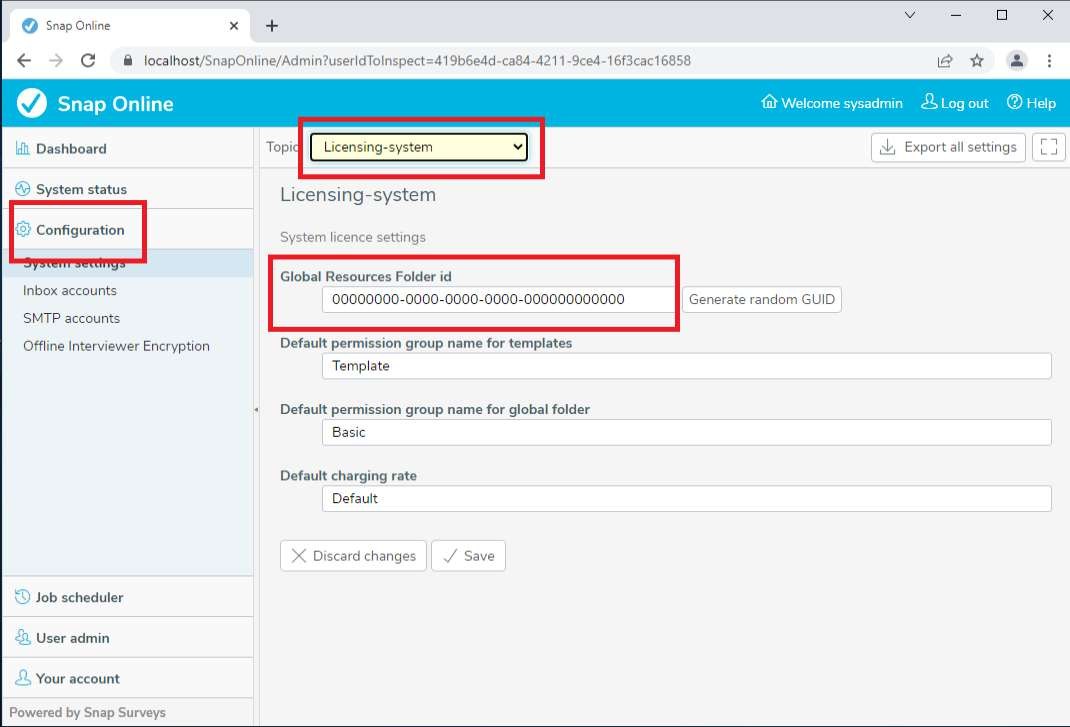Click Generate random GUID button
1070x727 pixels.
[x=761, y=299]
